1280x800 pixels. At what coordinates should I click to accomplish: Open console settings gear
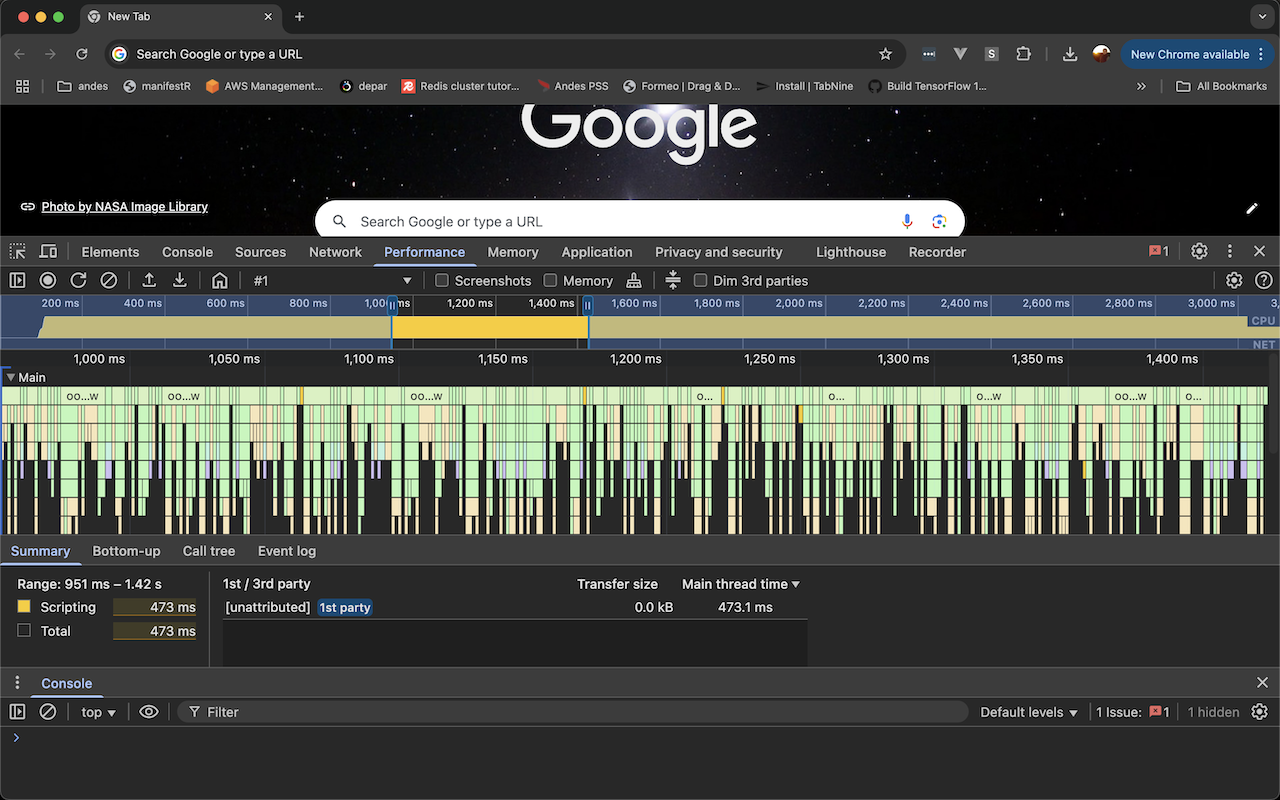1260,712
